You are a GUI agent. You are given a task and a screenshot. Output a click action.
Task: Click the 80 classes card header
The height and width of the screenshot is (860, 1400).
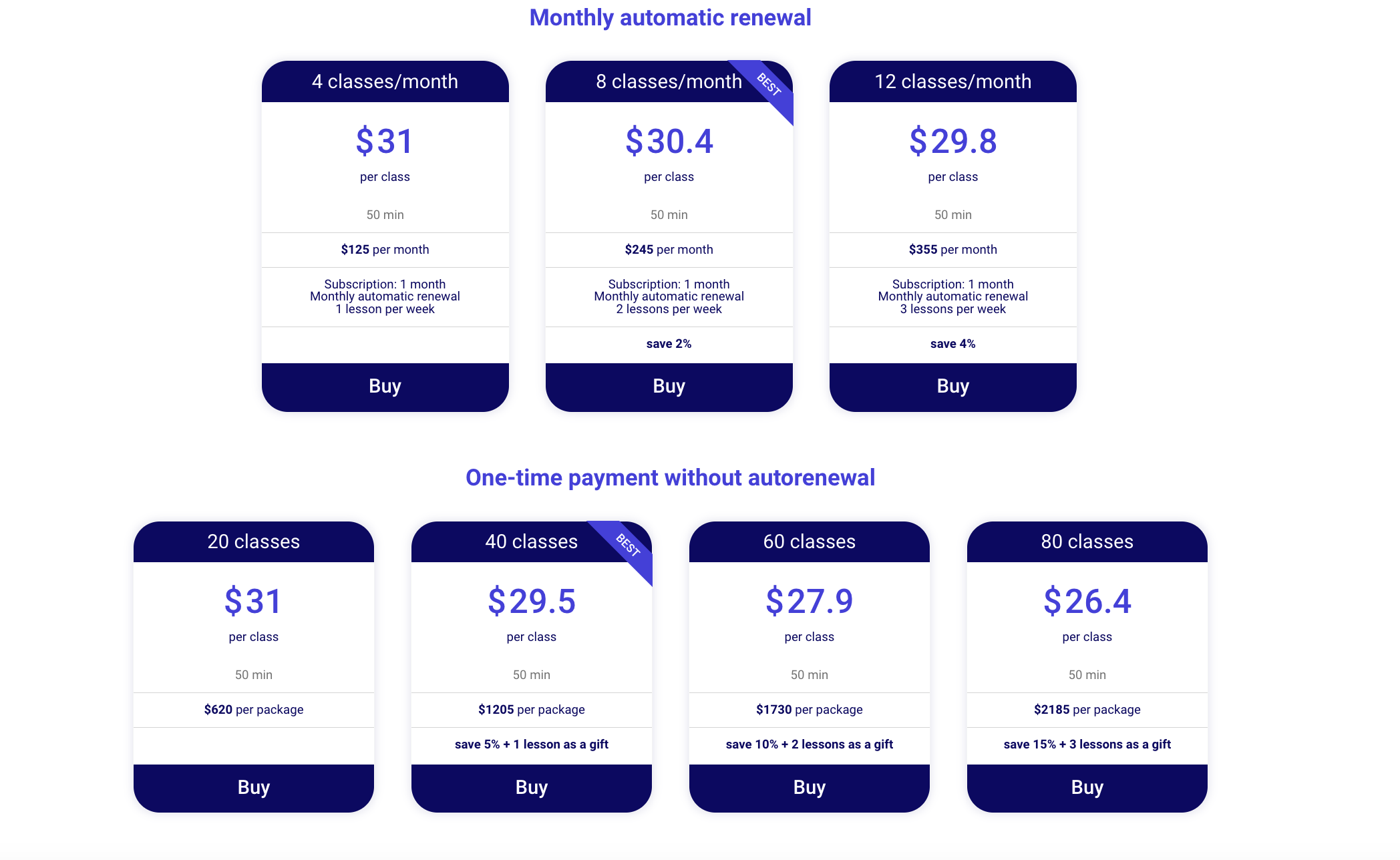coord(1087,542)
